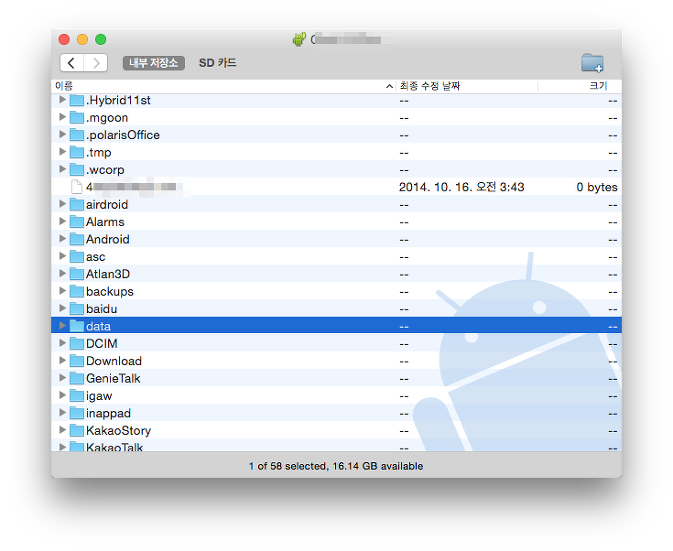Select the KakaoStory folder name
The height and width of the screenshot is (551, 673).
tap(118, 430)
